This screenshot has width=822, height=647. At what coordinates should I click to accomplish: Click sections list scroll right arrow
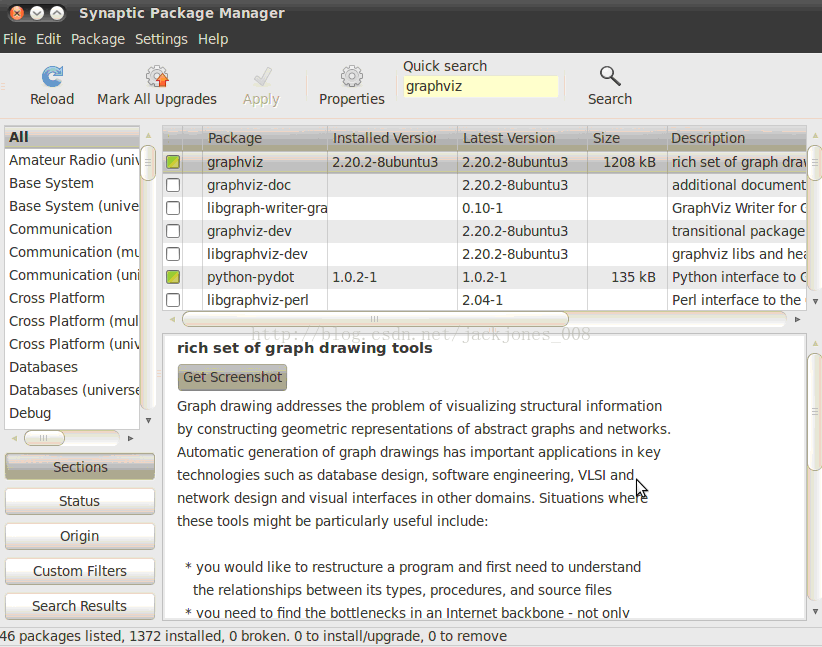tap(131, 438)
